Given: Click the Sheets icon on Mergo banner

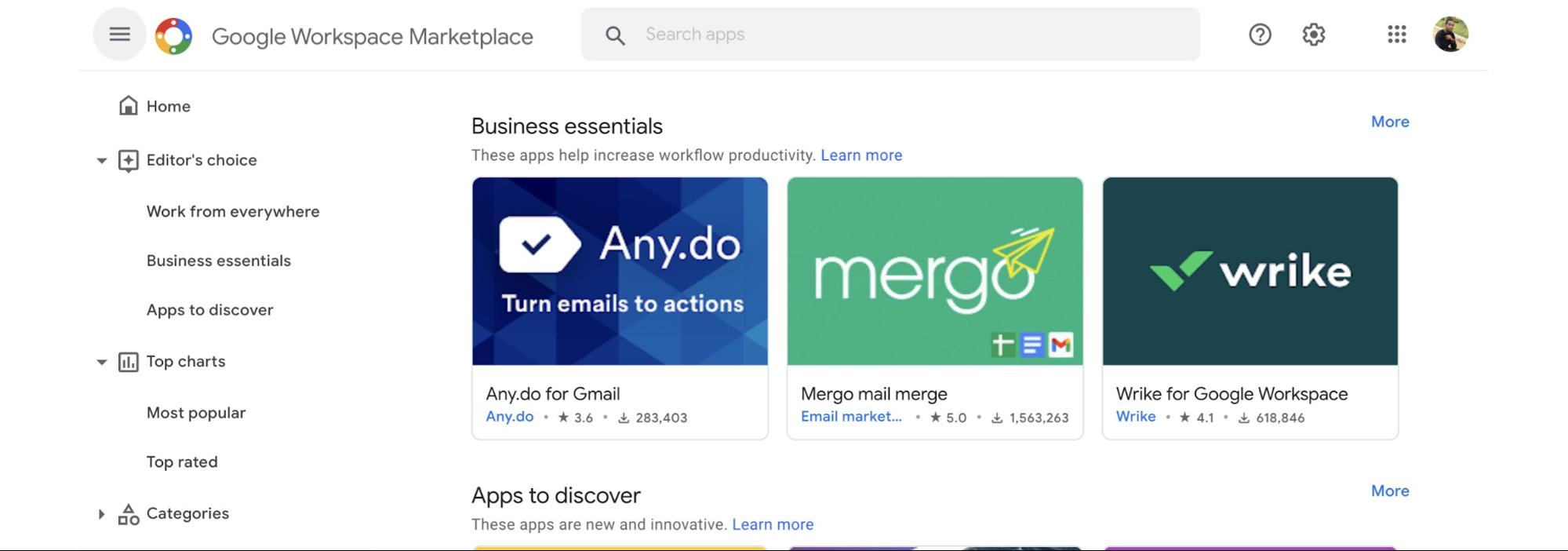Looking at the screenshot, I should [x=1003, y=345].
